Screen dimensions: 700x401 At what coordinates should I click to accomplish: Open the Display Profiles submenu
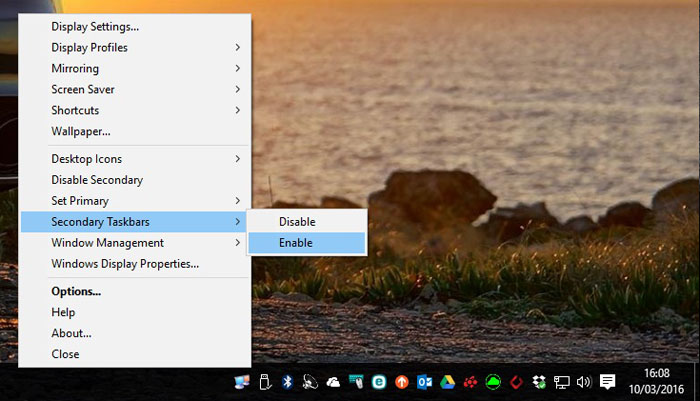point(134,47)
